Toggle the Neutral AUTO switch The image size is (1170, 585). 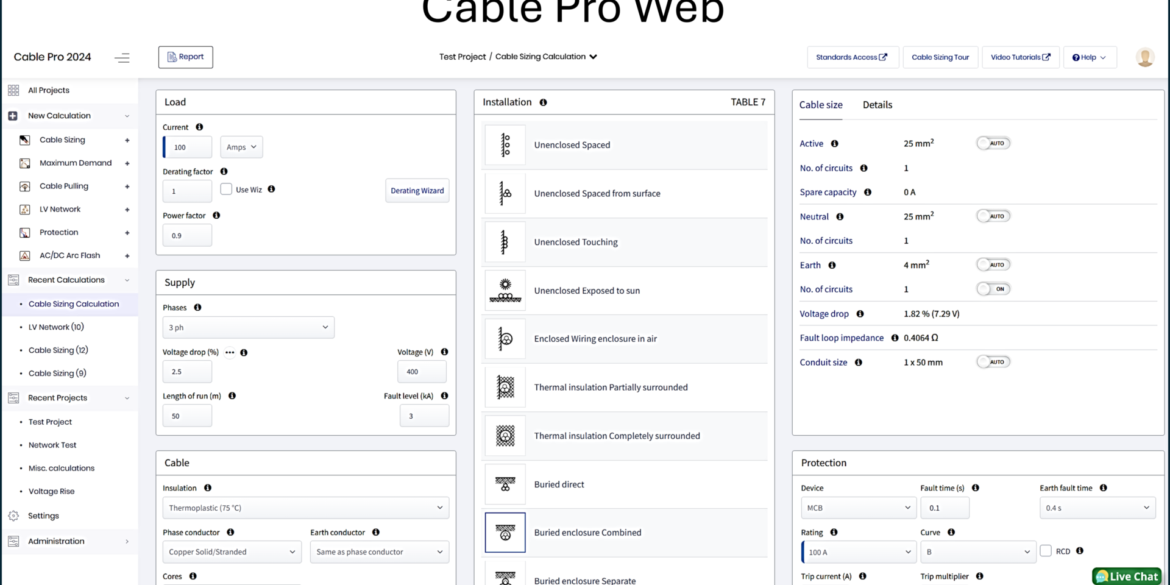[x=993, y=216]
